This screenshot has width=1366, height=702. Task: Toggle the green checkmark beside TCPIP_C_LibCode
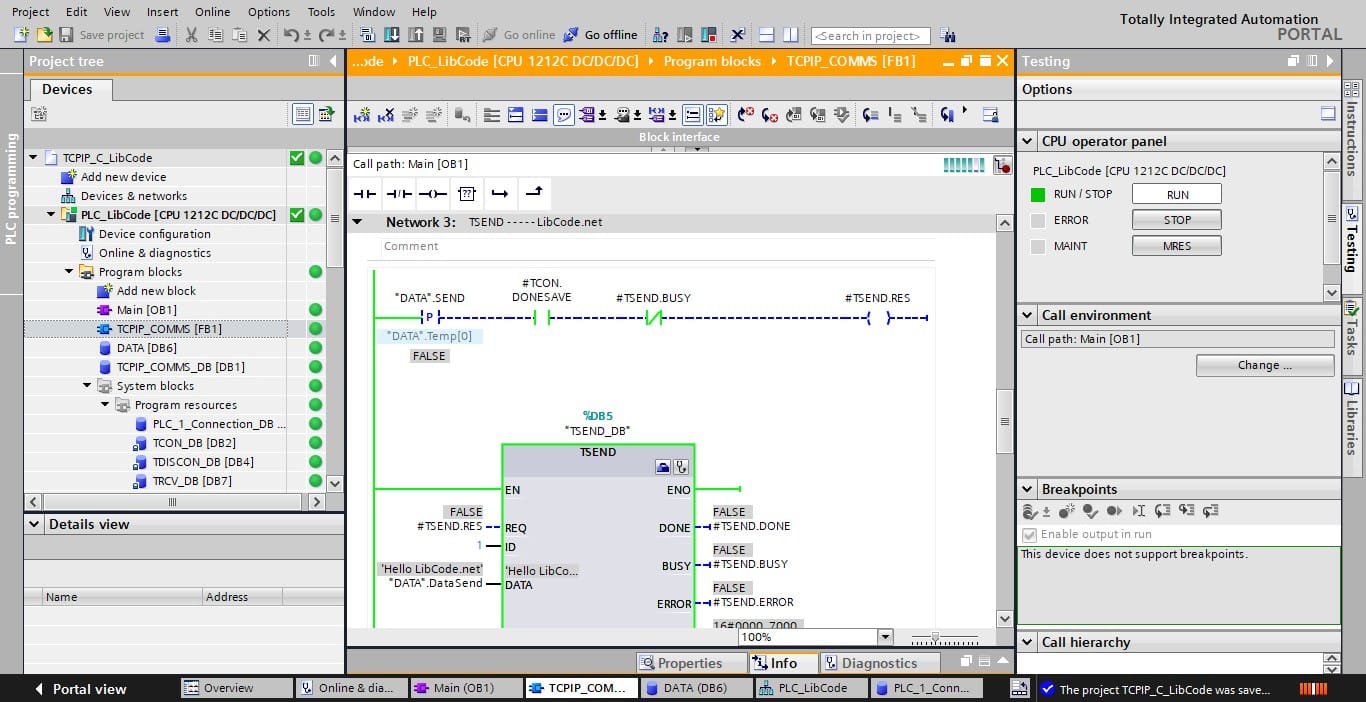click(x=296, y=158)
